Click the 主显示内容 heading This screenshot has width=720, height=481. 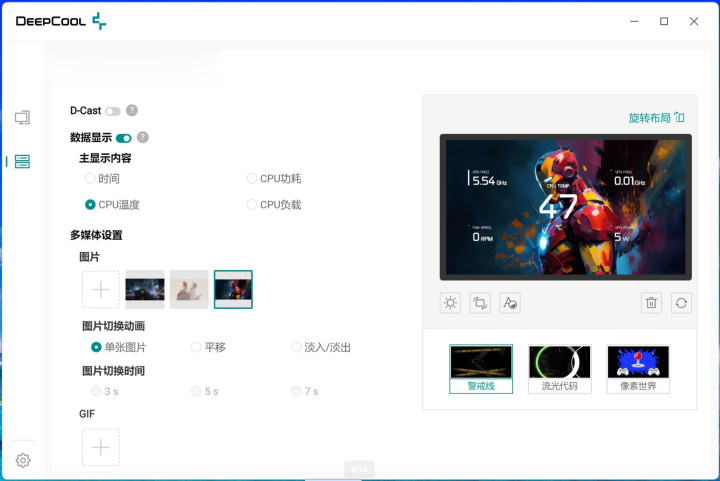coord(106,158)
